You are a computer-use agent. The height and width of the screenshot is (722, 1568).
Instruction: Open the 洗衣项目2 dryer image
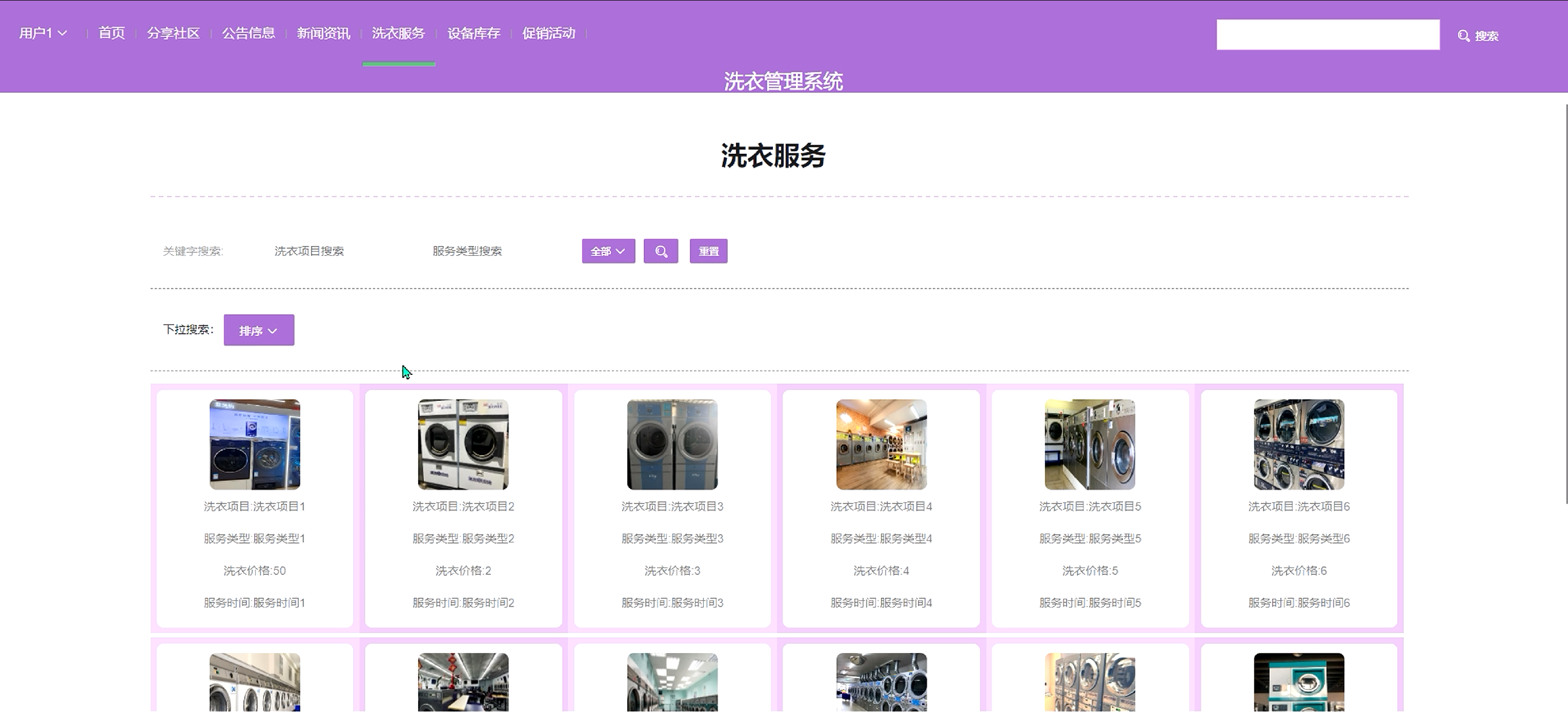(x=463, y=445)
